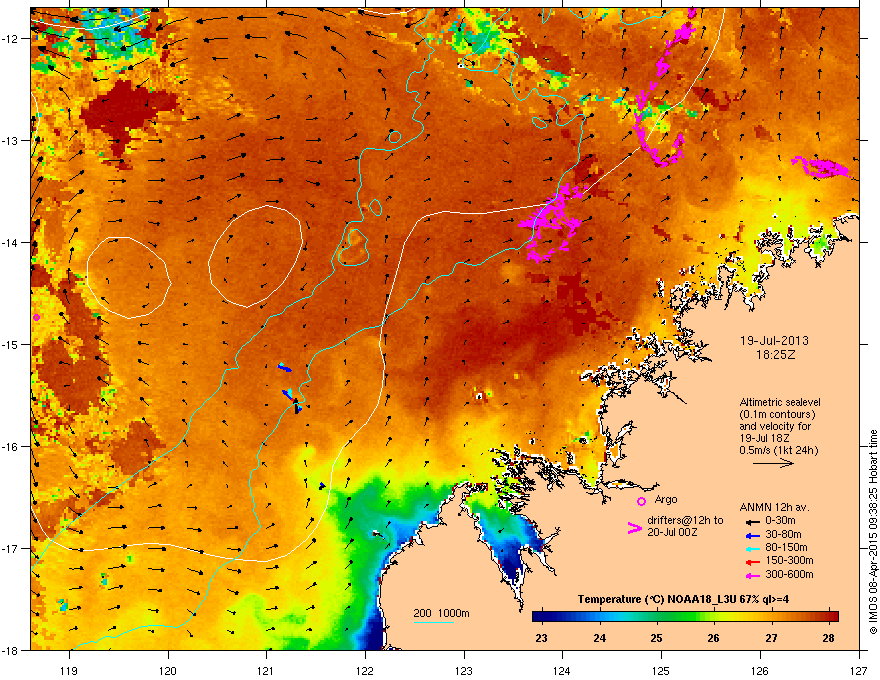Click the 200 1000m isobath legend label
Image resolution: width=880 pixels, height=680 pixels.
(x=441, y=613)
